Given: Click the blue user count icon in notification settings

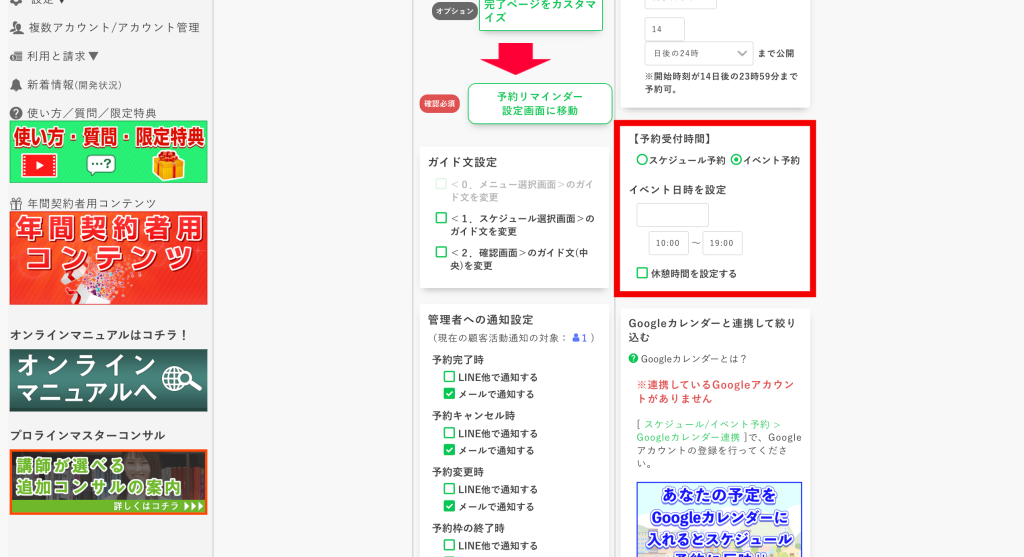Looking at the screenshot, I should [576, 338].
